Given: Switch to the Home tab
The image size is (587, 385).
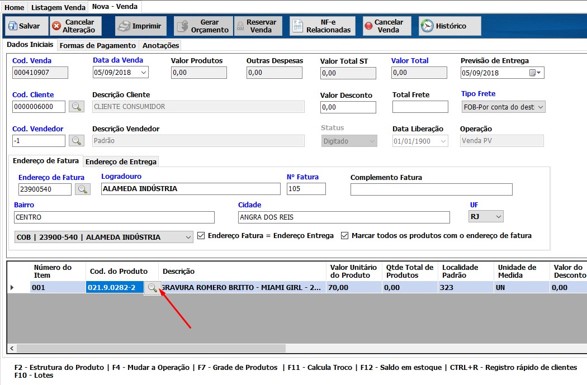Looking at the screenshot, I should coord(14,7).
